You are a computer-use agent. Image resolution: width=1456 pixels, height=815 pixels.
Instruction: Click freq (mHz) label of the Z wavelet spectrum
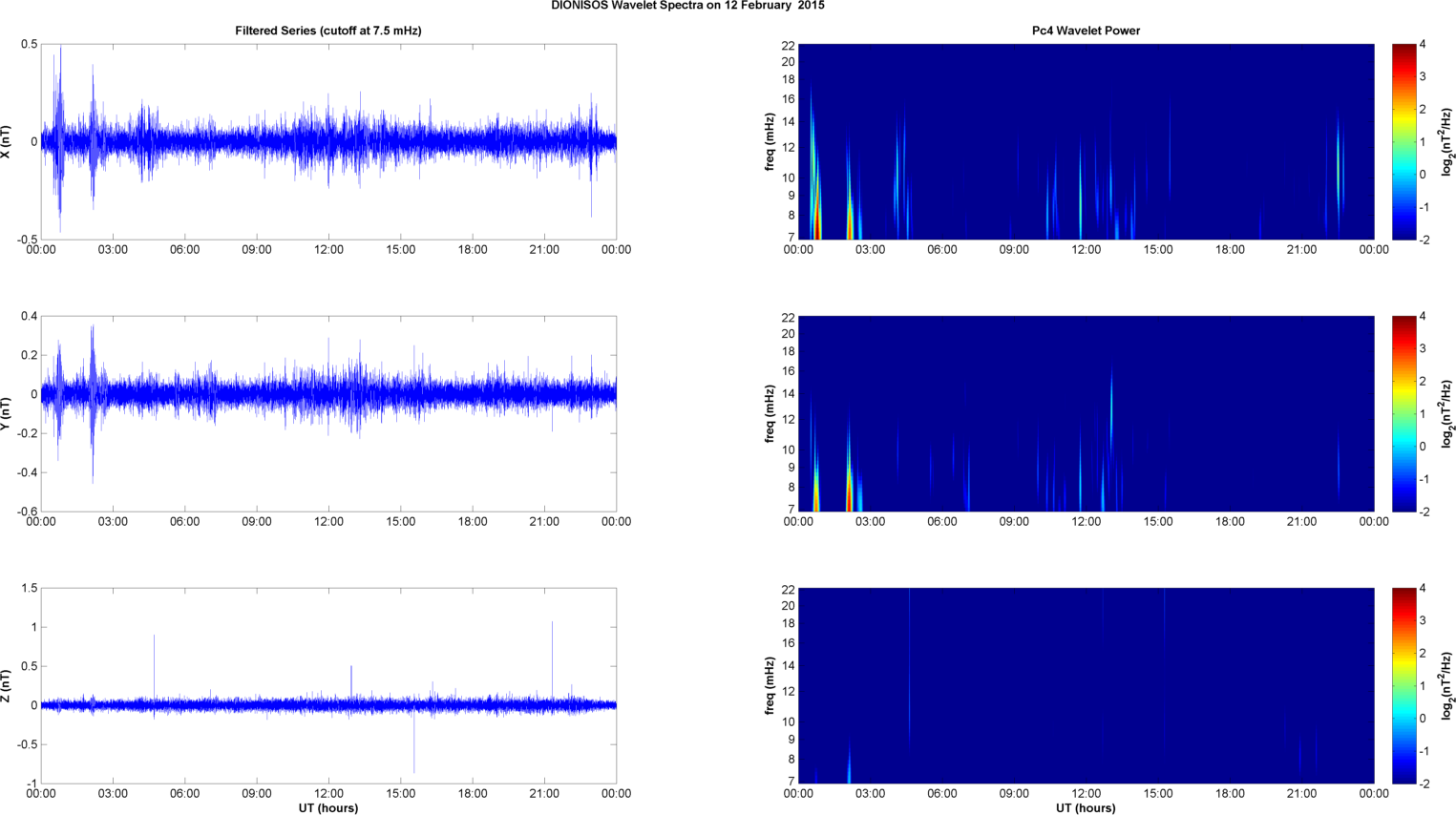pyautogui.click(x=770, y=685)
